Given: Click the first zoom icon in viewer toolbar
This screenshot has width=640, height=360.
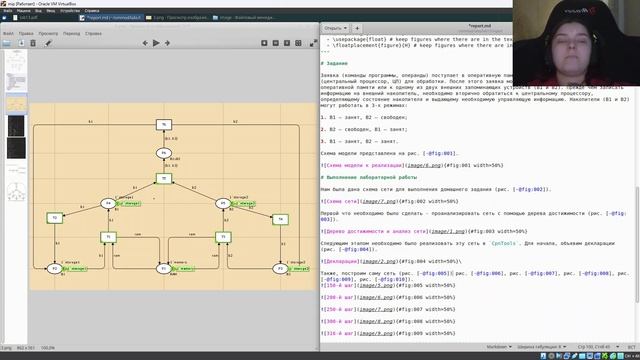Looking at the screenshot, I should click(264, 43).
